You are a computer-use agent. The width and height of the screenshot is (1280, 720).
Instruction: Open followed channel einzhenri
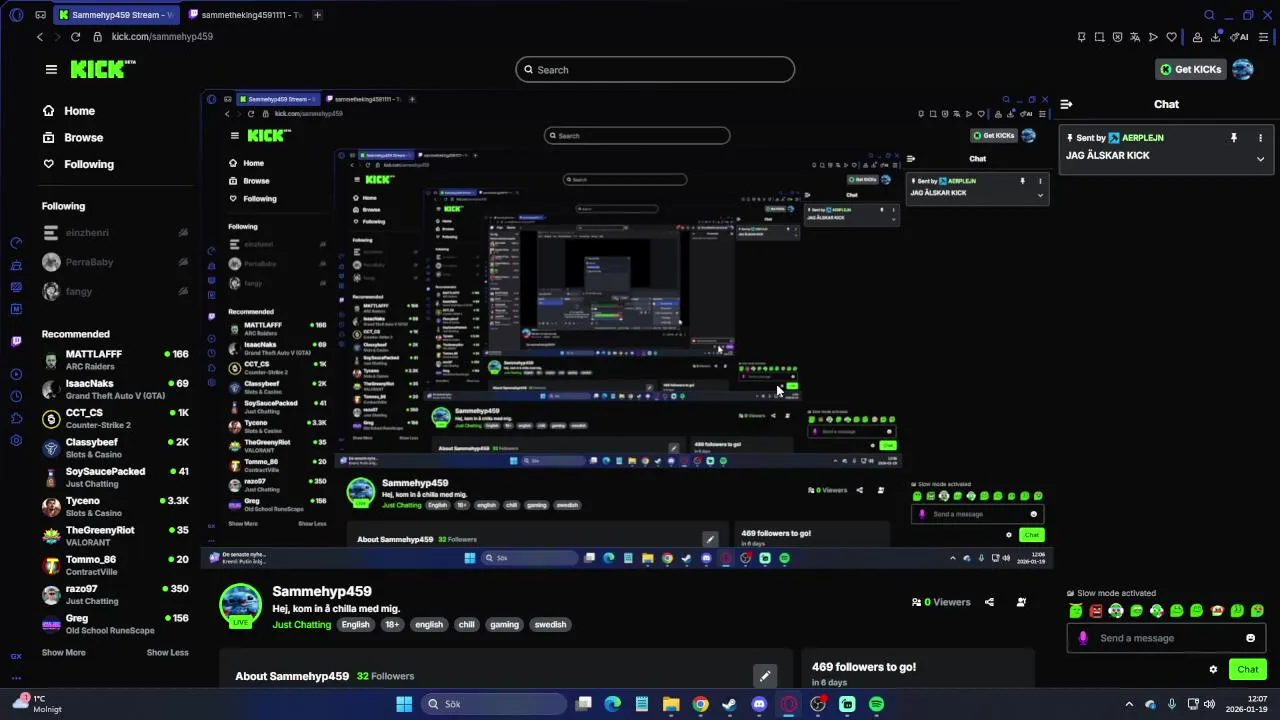point(115,233)
